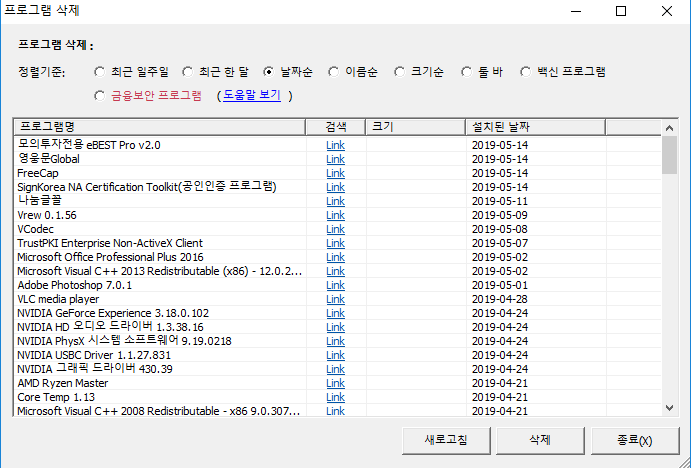Click the 설치된 날짜 column header
This screenshot has height=468, width=691.
[535, 127]
